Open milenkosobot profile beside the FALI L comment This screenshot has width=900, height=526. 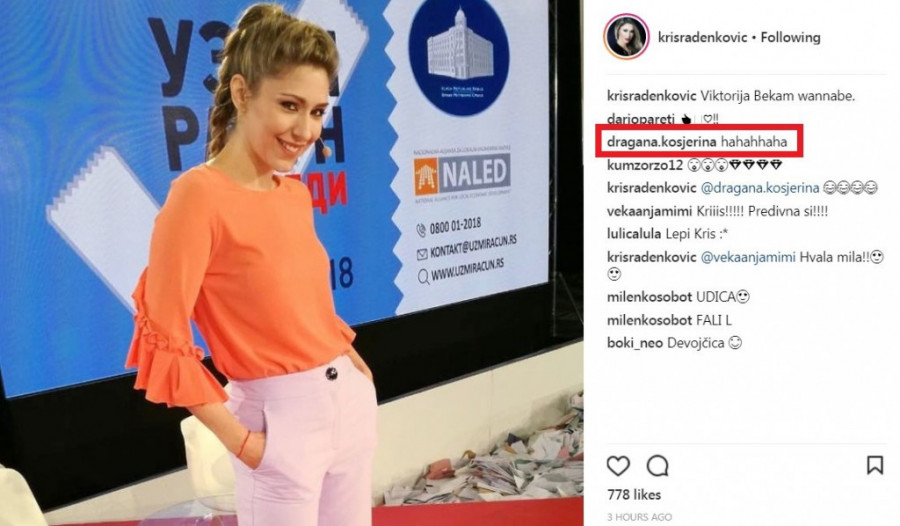649,320
